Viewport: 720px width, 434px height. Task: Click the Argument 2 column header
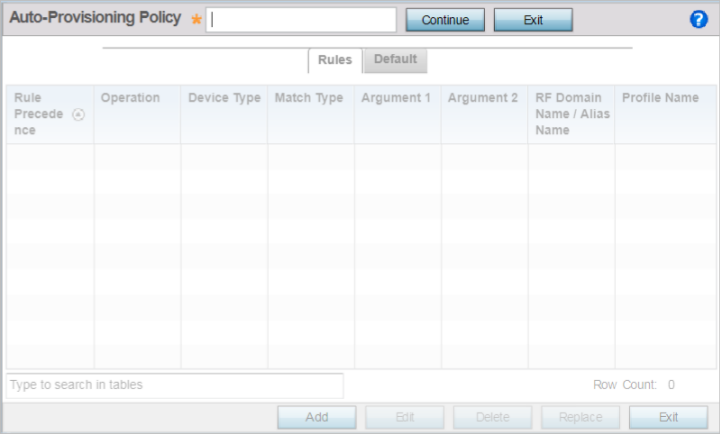click(484, 114)
